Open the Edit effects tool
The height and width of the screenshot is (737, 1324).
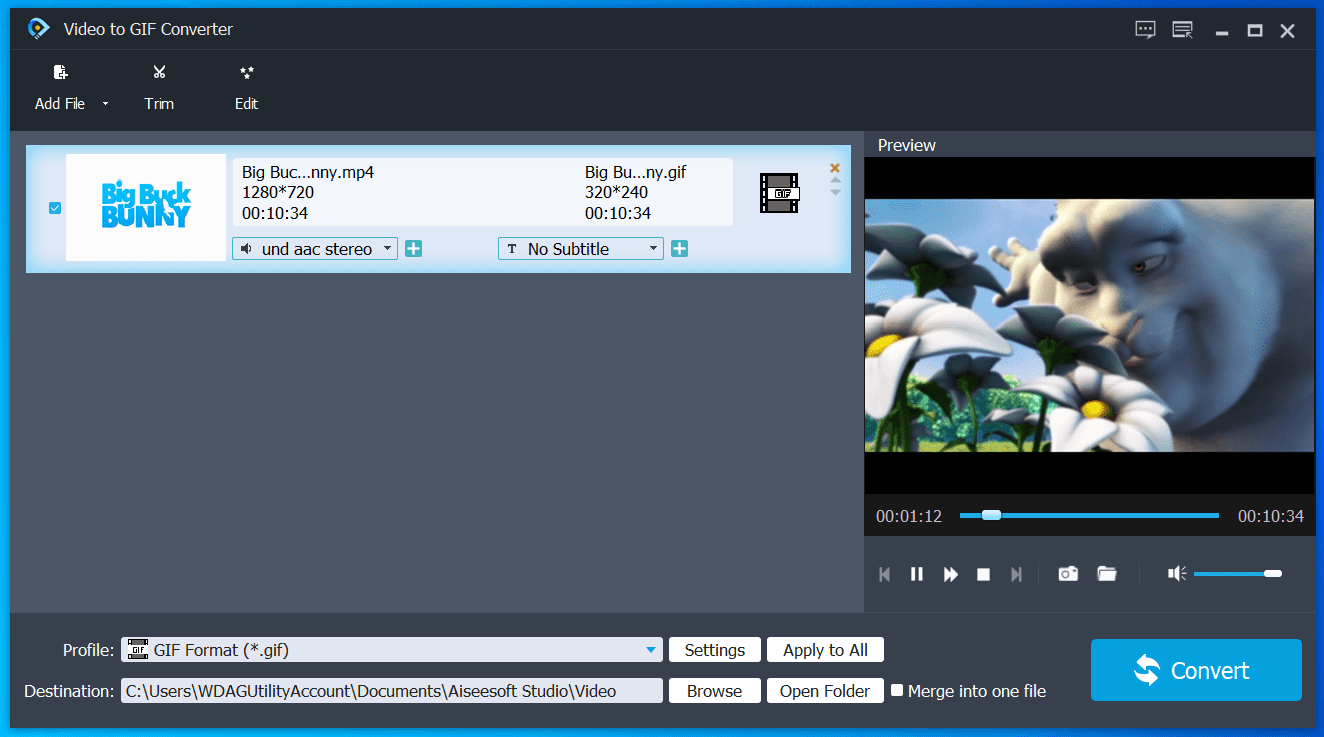[246, 87]
